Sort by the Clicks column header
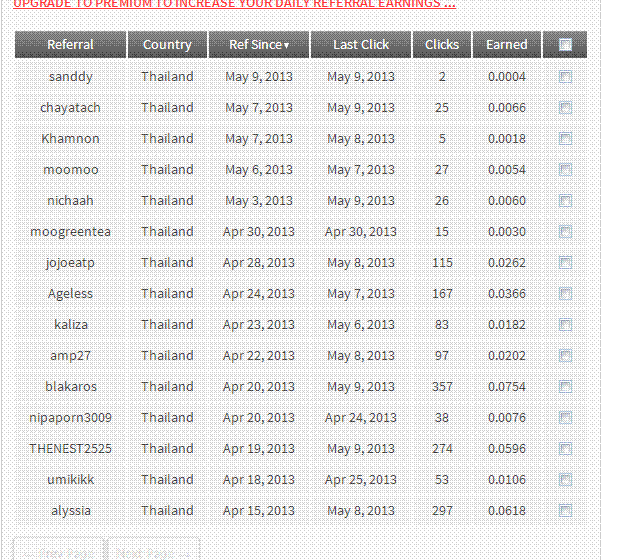This screenshot has width=630, height=560. [442, 45]
